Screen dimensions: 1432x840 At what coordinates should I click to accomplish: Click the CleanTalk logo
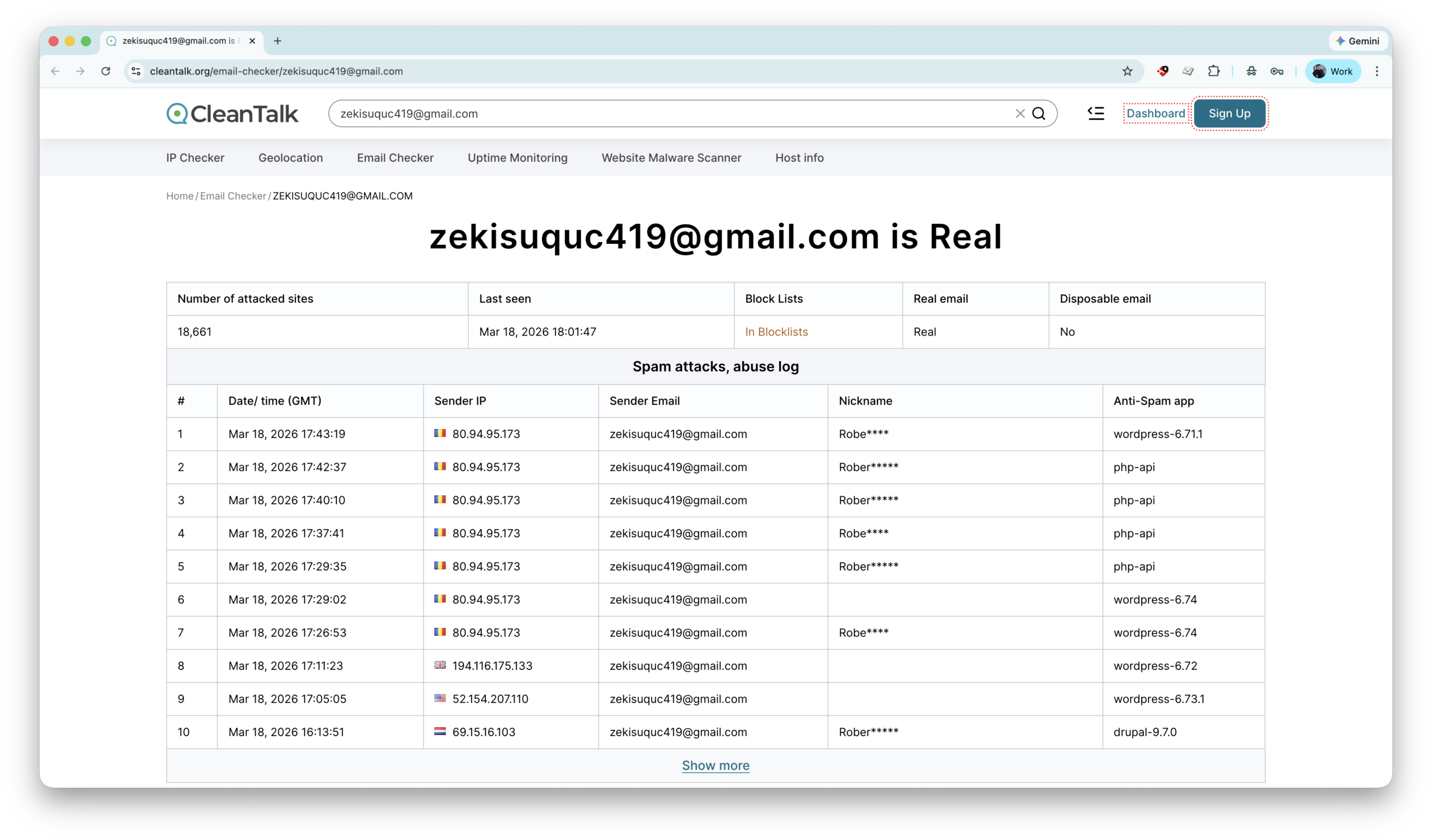pos(232,113)
